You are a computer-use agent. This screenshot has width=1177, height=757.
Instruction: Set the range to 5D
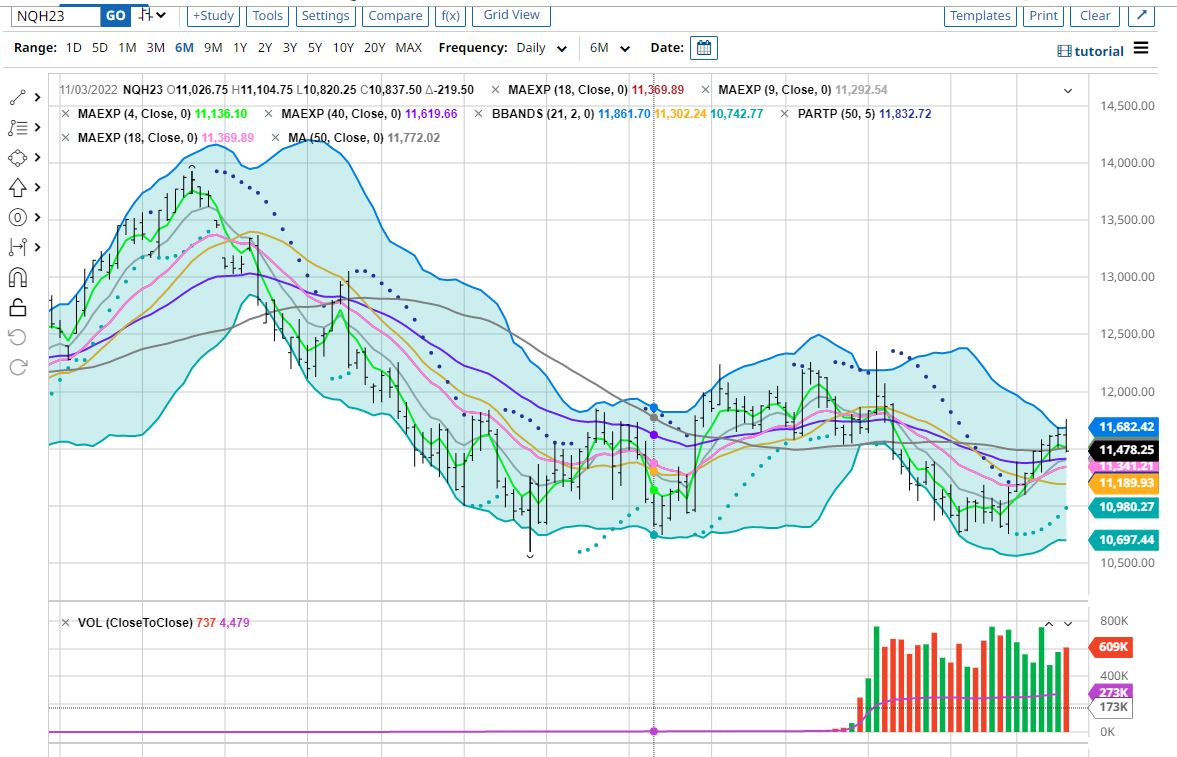coord(100,48)
